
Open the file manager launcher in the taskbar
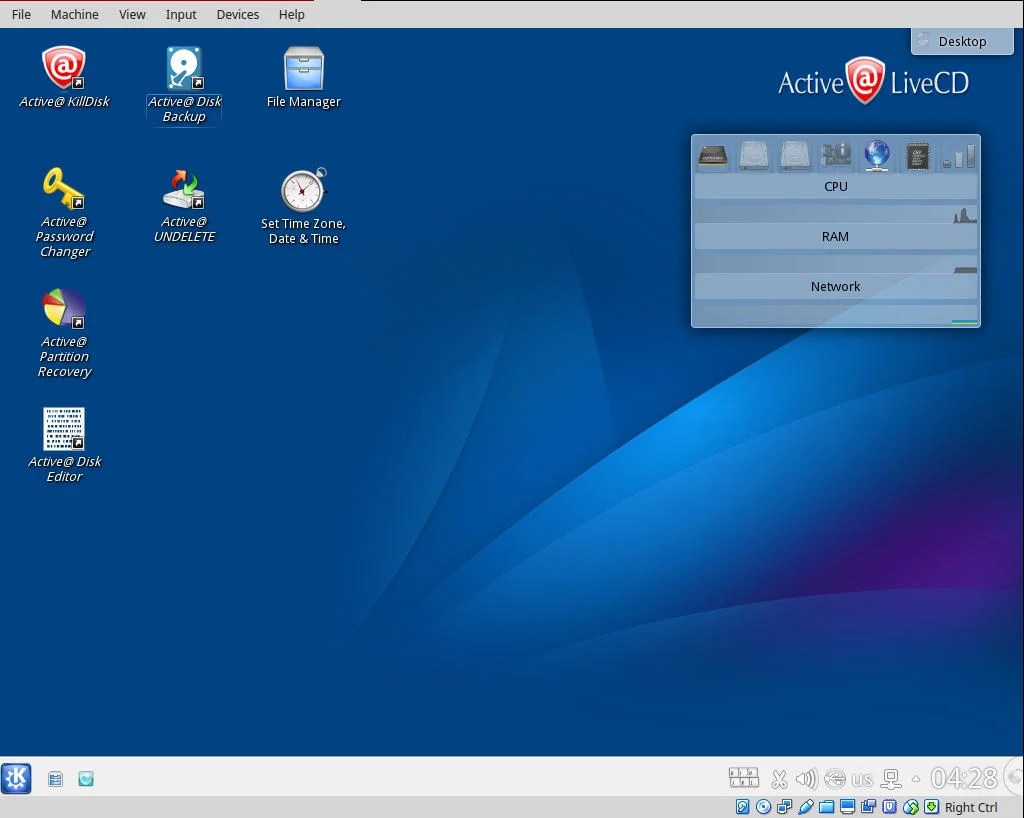56,779
